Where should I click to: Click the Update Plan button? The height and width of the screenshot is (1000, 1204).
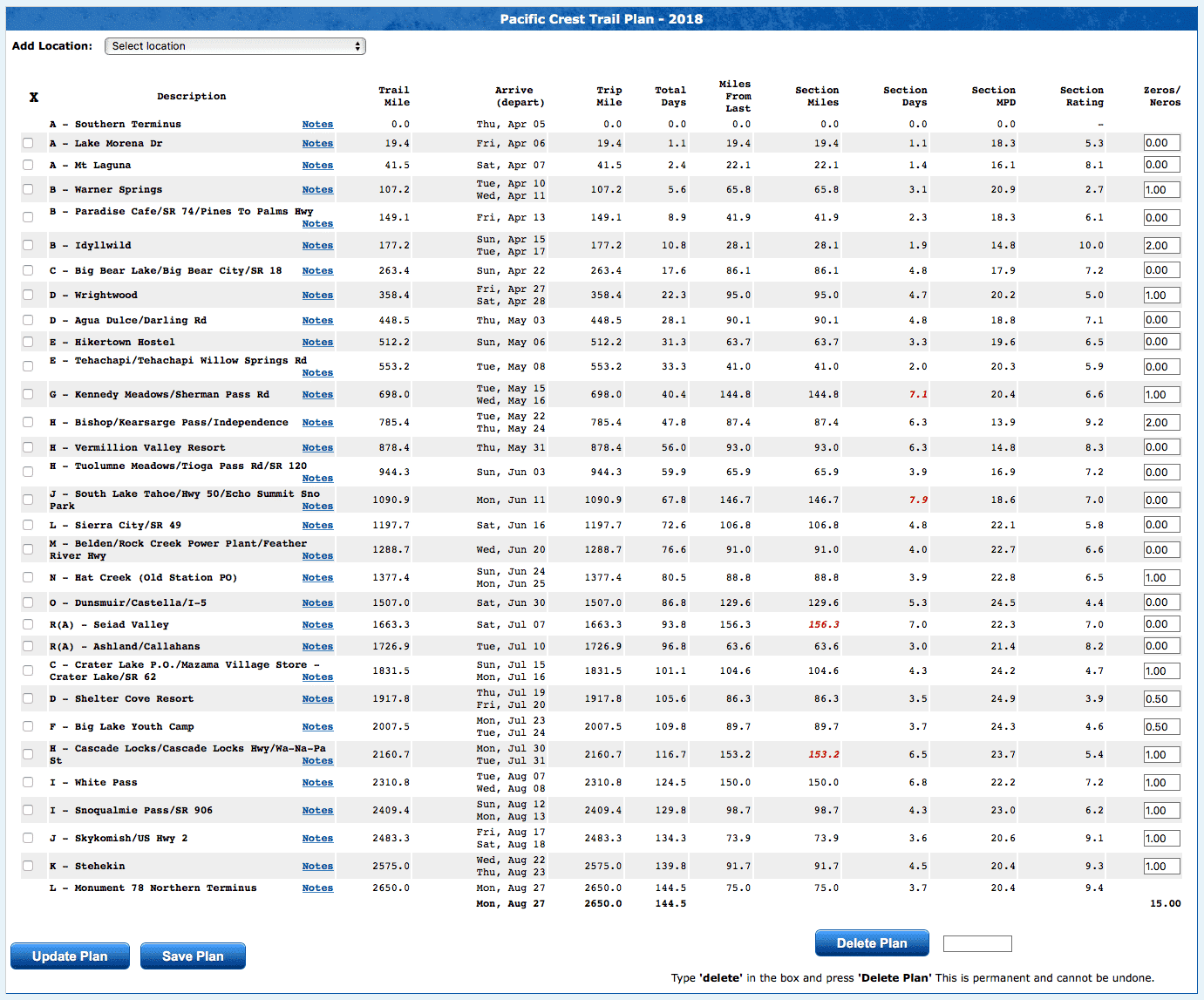click(x=70, y=956)
